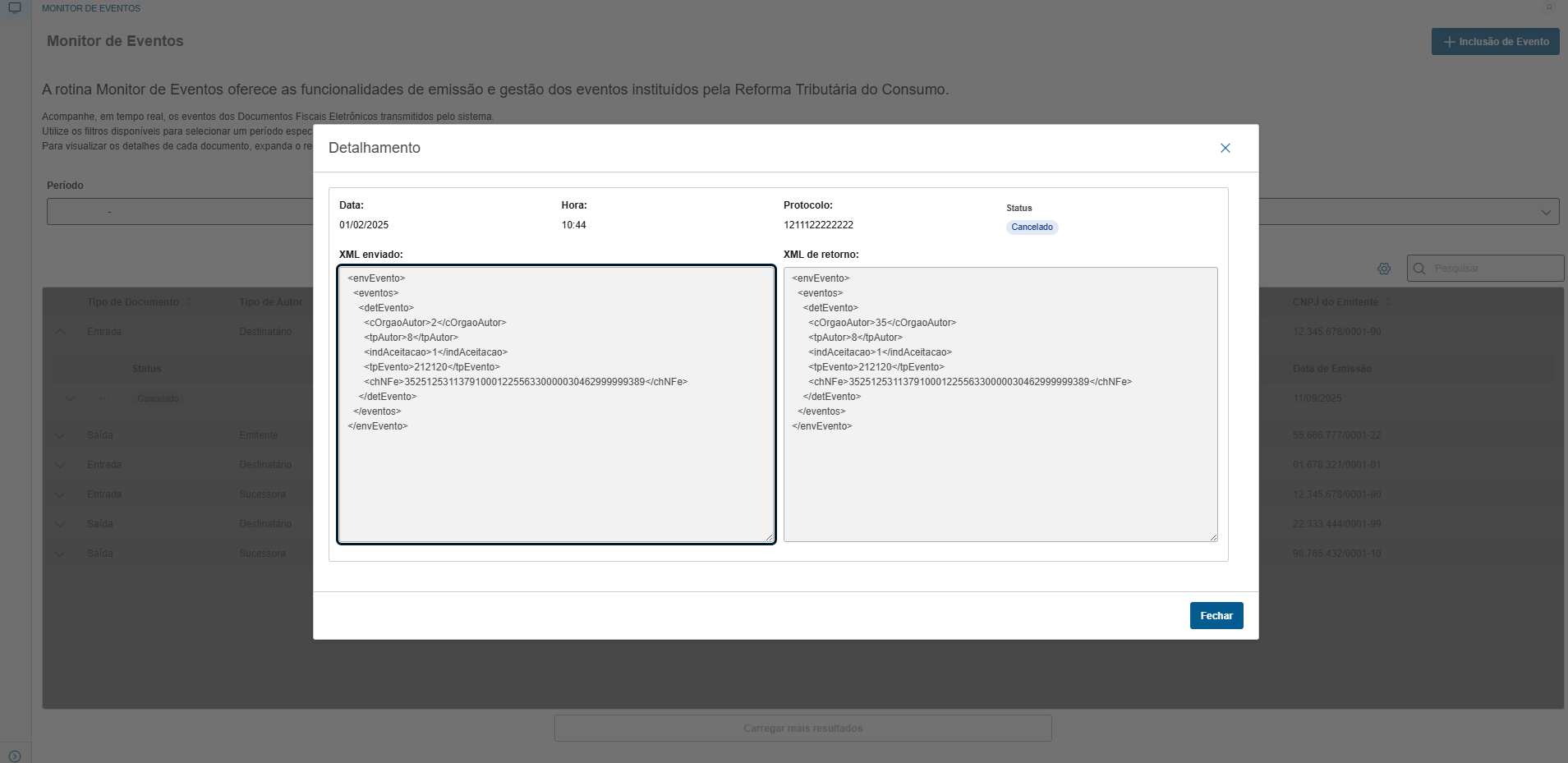The width and height of the screenshot is (1568, 763).
Task: Sort by the Tipo de Documento column arrows
Action: 189,302
